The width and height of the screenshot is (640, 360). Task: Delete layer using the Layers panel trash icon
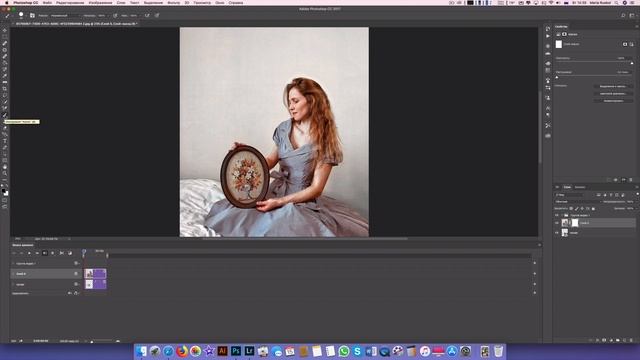pos(631,340)
